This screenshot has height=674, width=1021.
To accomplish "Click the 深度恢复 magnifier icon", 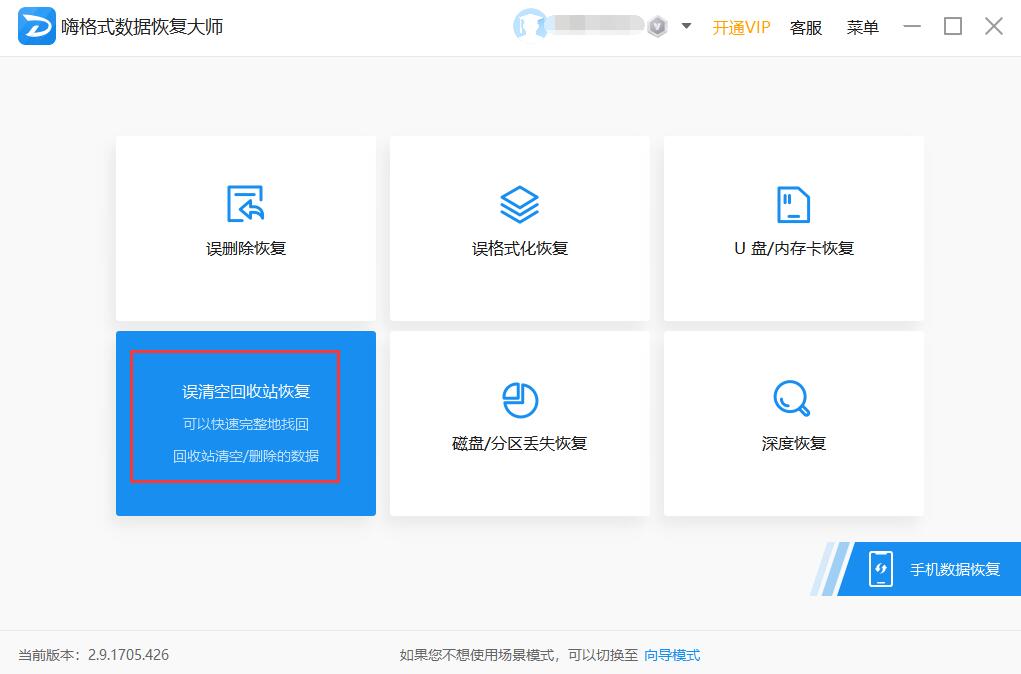I will 792,398.
